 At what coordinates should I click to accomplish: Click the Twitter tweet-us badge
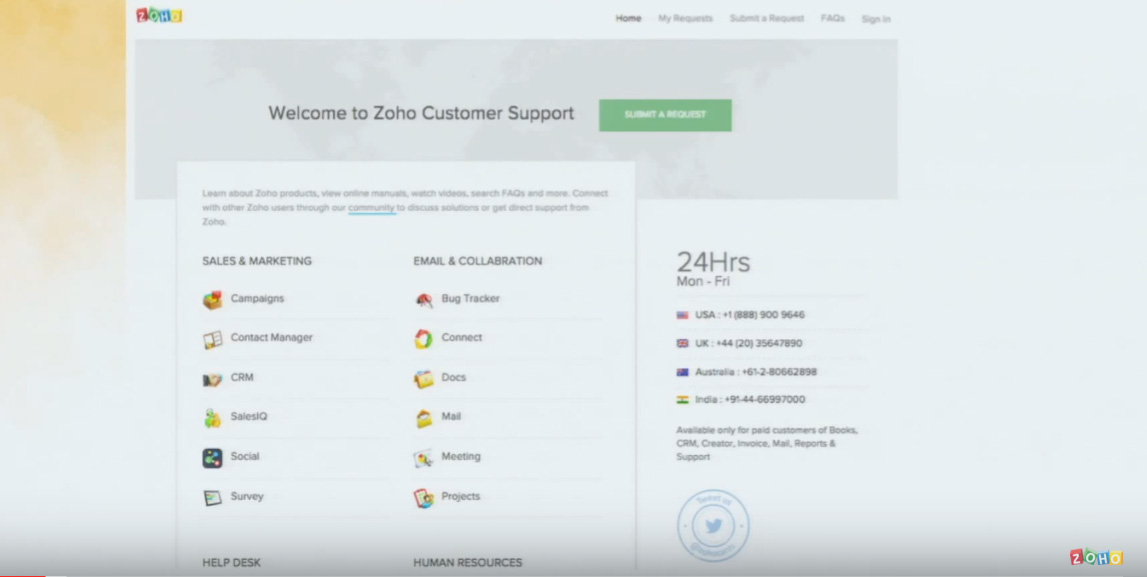(713, 525)
